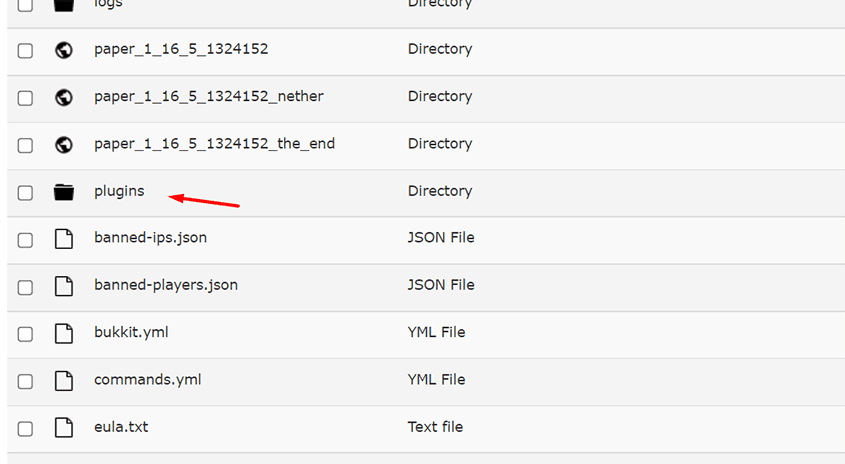The image size is (845, 464).
Task: Open the paper_1_16_5_1324152_the_end folder
Action: [214, 144]
